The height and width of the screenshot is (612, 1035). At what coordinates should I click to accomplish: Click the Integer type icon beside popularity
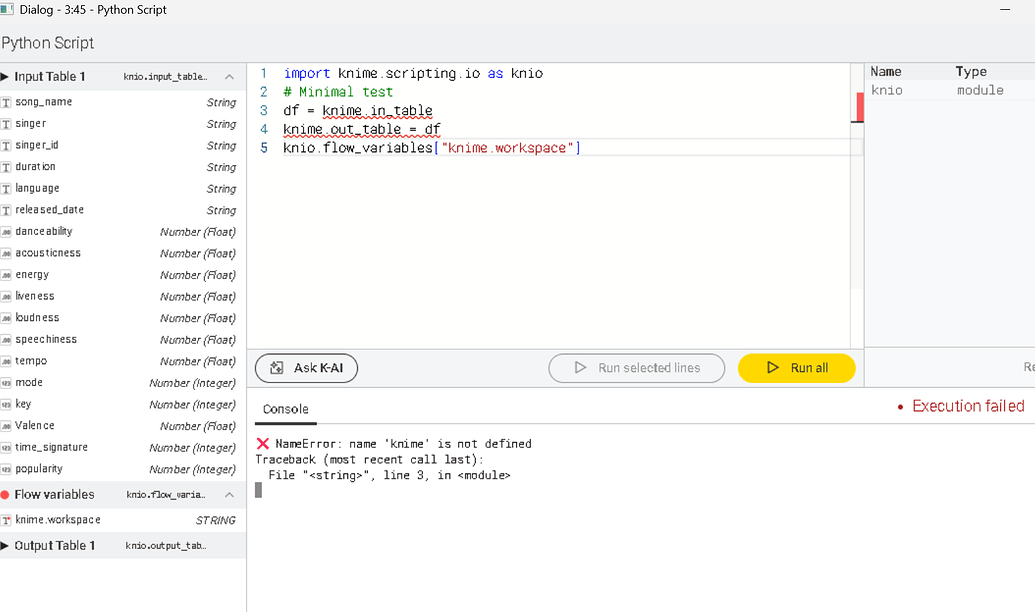tap(9, 469)
